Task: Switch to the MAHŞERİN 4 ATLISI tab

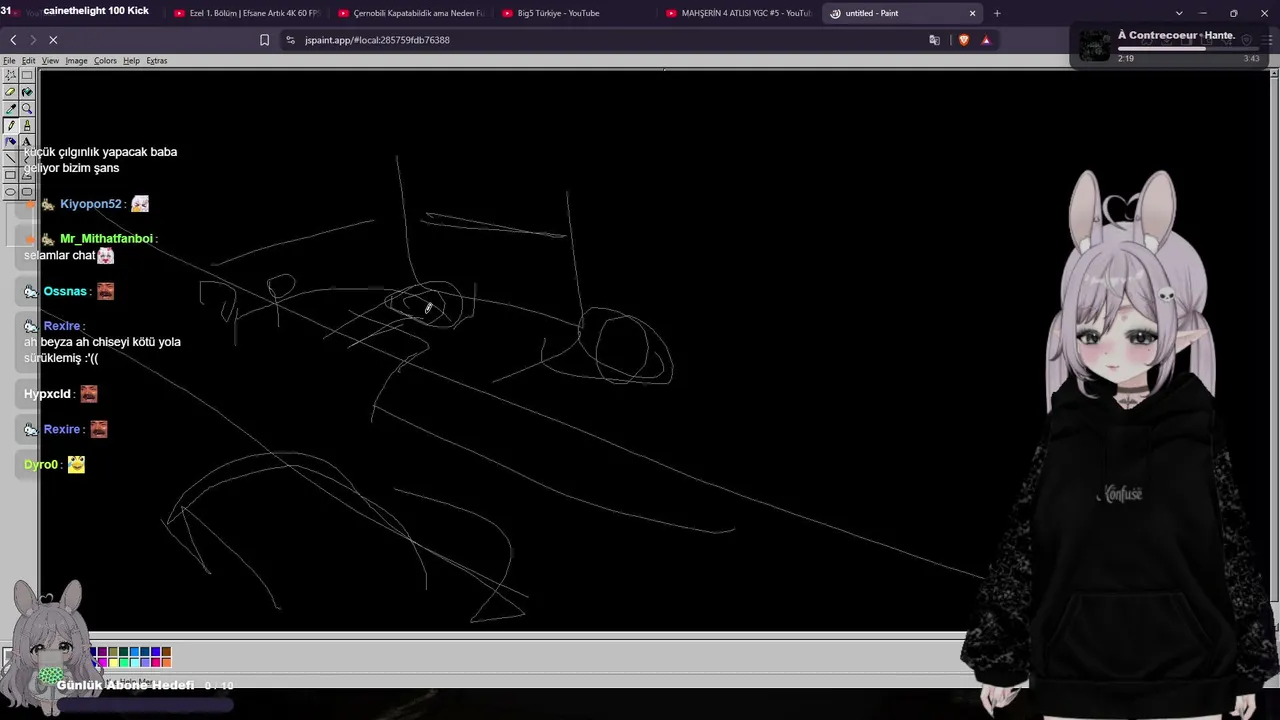Action: tap(740, 13)
